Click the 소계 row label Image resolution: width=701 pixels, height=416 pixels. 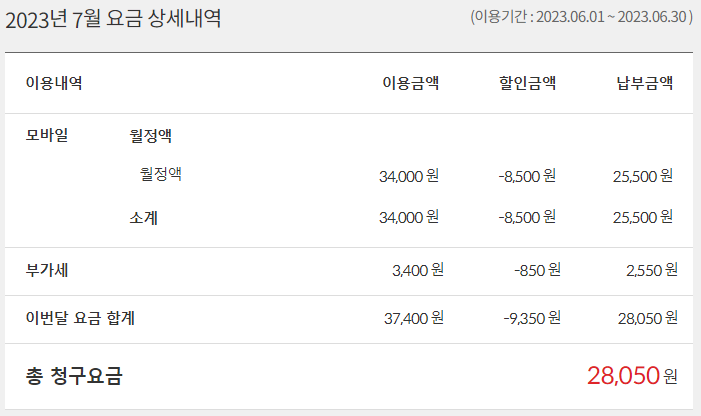coord(143,216)
